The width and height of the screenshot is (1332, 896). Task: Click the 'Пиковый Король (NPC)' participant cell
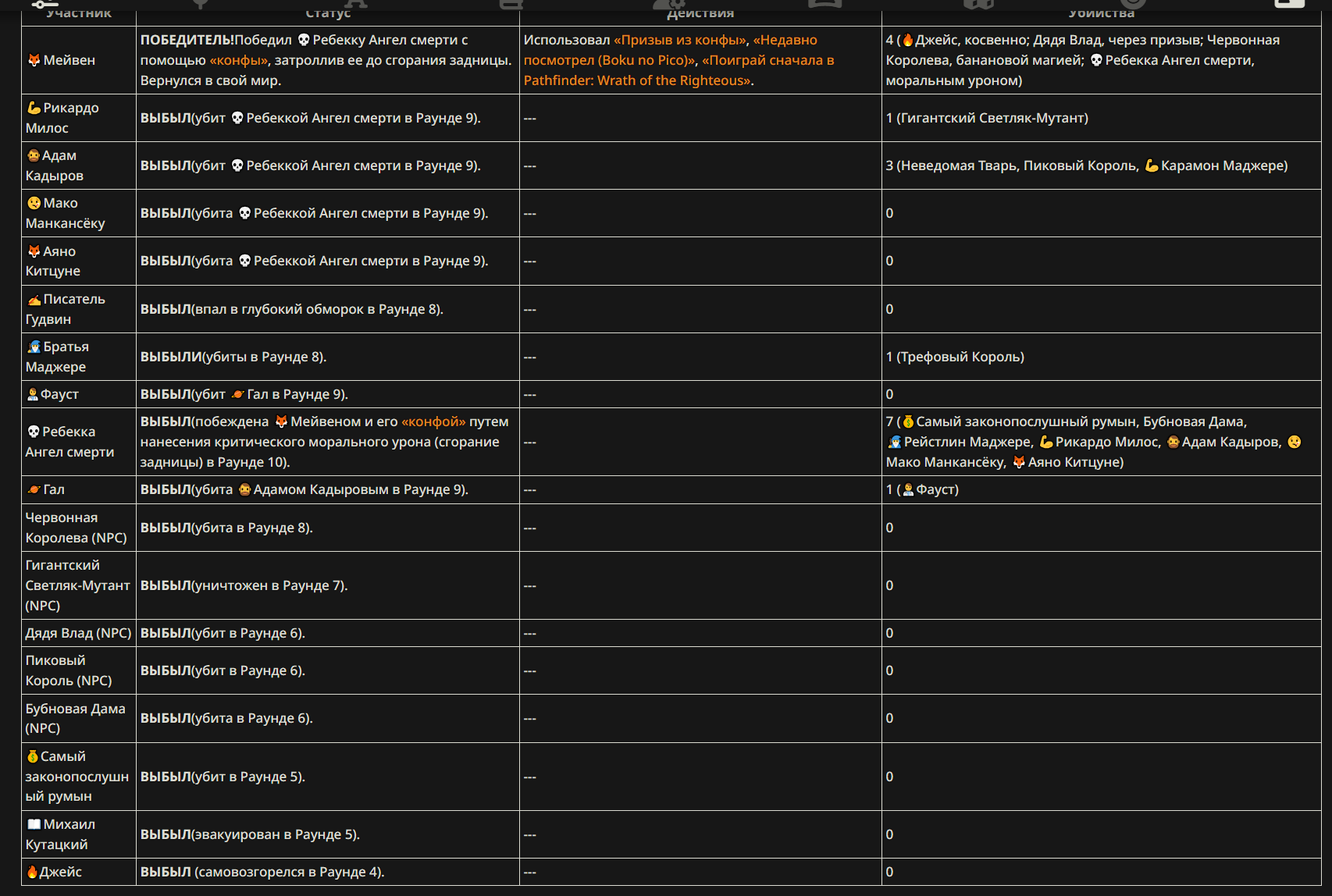[x=79, y=670]
